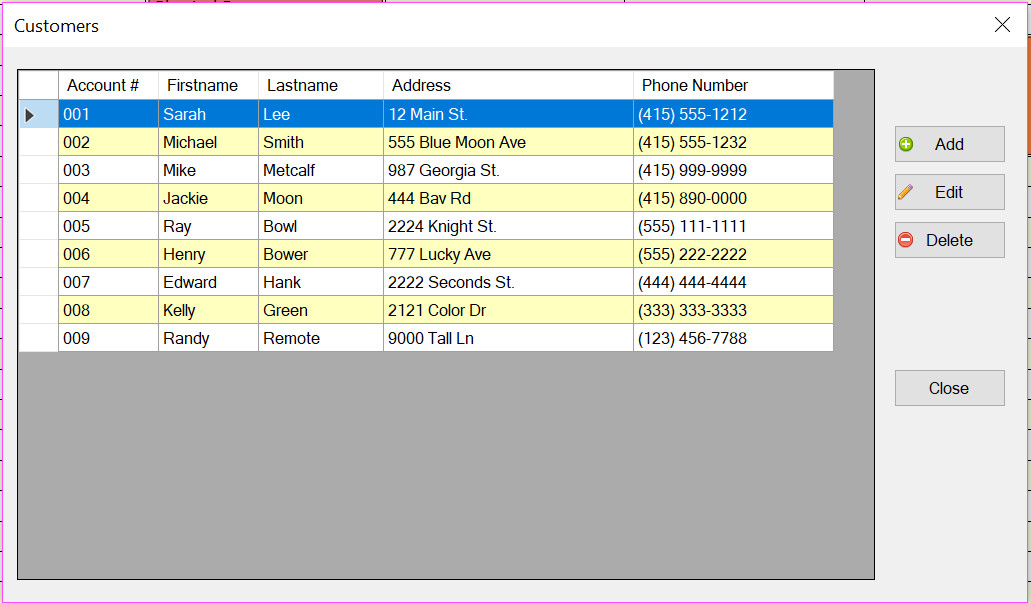This screenshot has width=1031, height=603.
Task: Select account cell 008
Action: pos(108,310)
